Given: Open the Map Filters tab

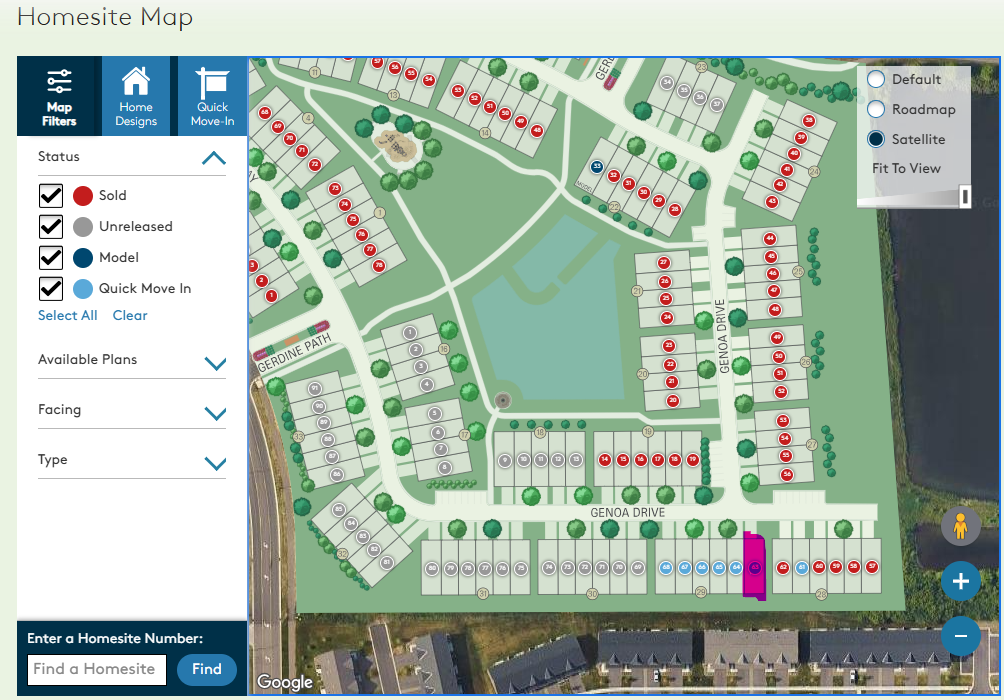Looking at the screenshot, I should point(59,96).
